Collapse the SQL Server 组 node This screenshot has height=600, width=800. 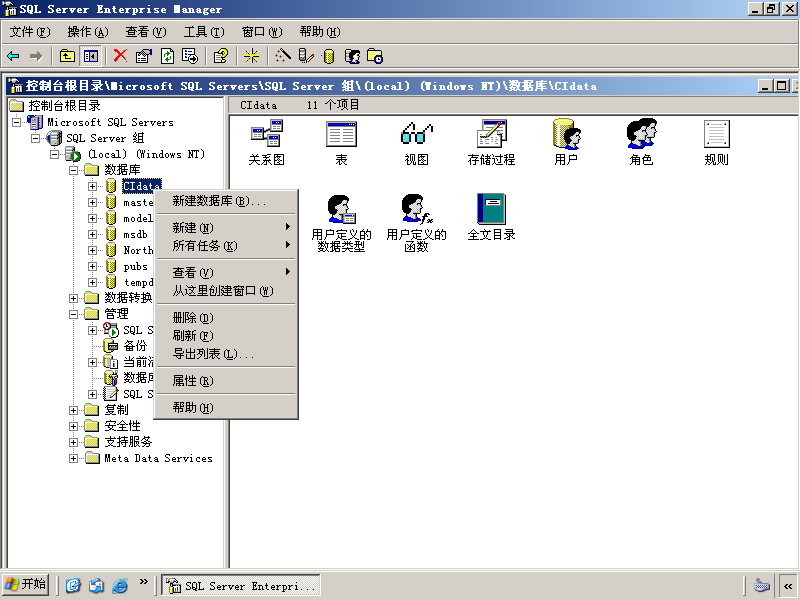(x=36, y=138)
